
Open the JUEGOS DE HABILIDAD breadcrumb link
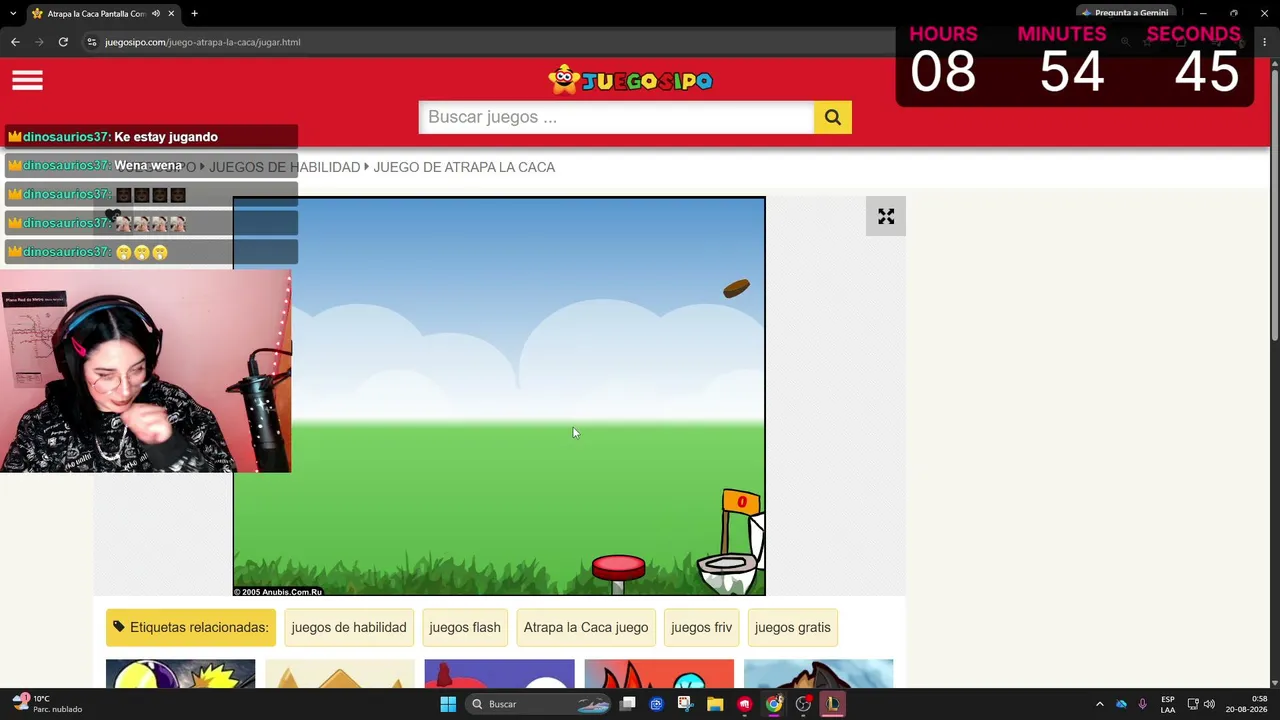[284, 167]
